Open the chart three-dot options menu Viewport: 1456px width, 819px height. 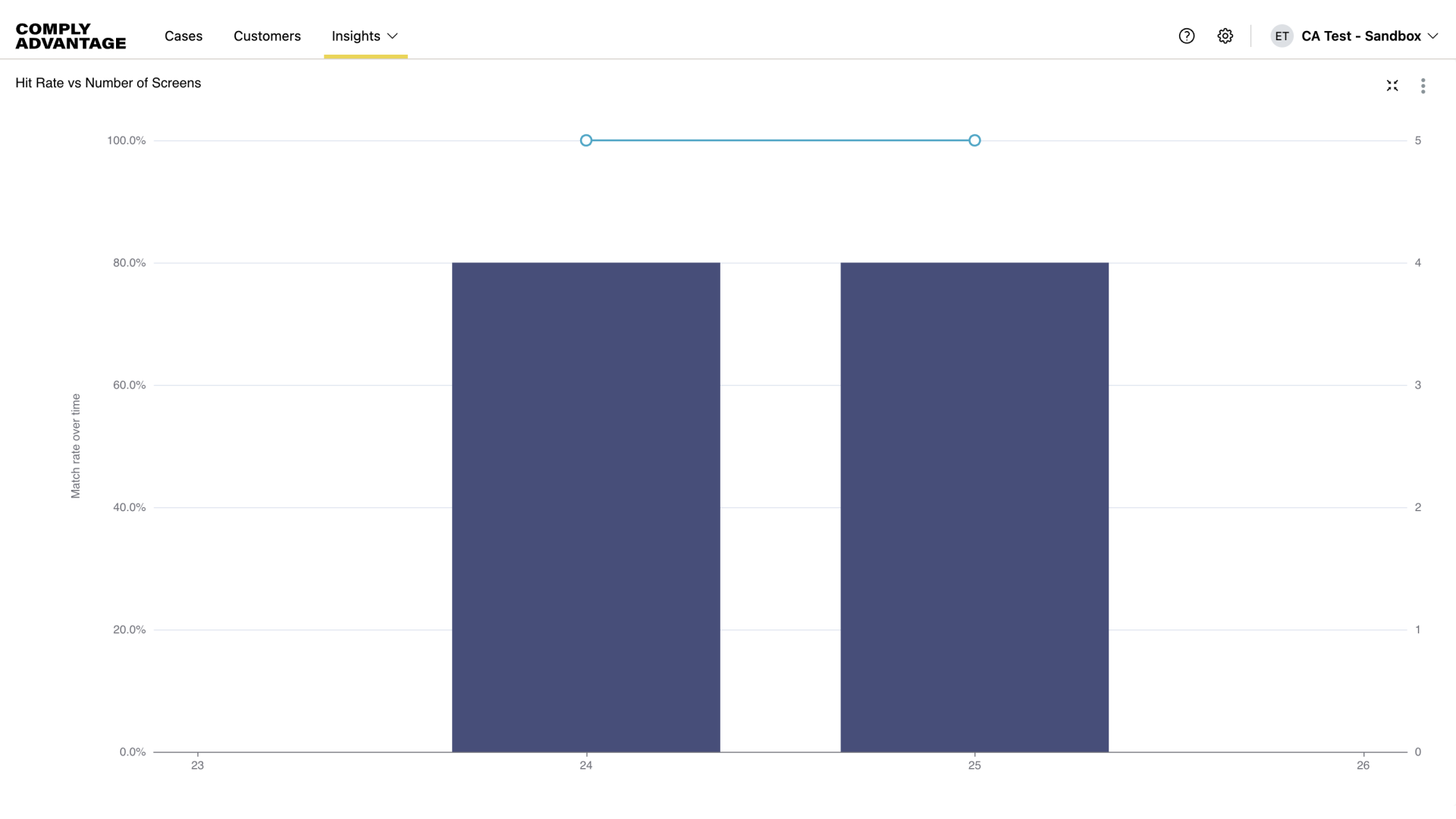(1423, 86)
